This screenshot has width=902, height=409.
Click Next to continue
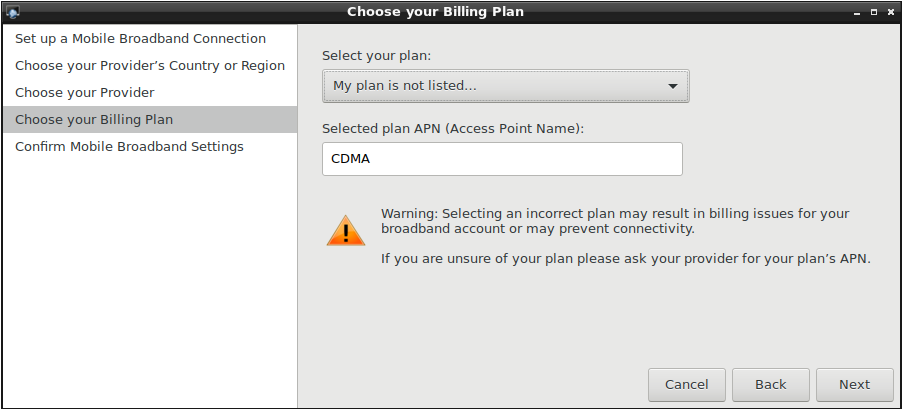[854, 385]
